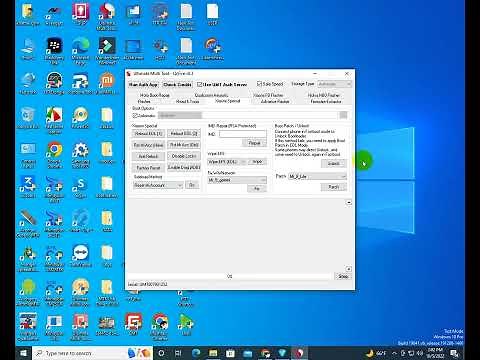This screenshot has height=360, width=480.
Task: Click the Unlock bootloader button
Action: 334,164
